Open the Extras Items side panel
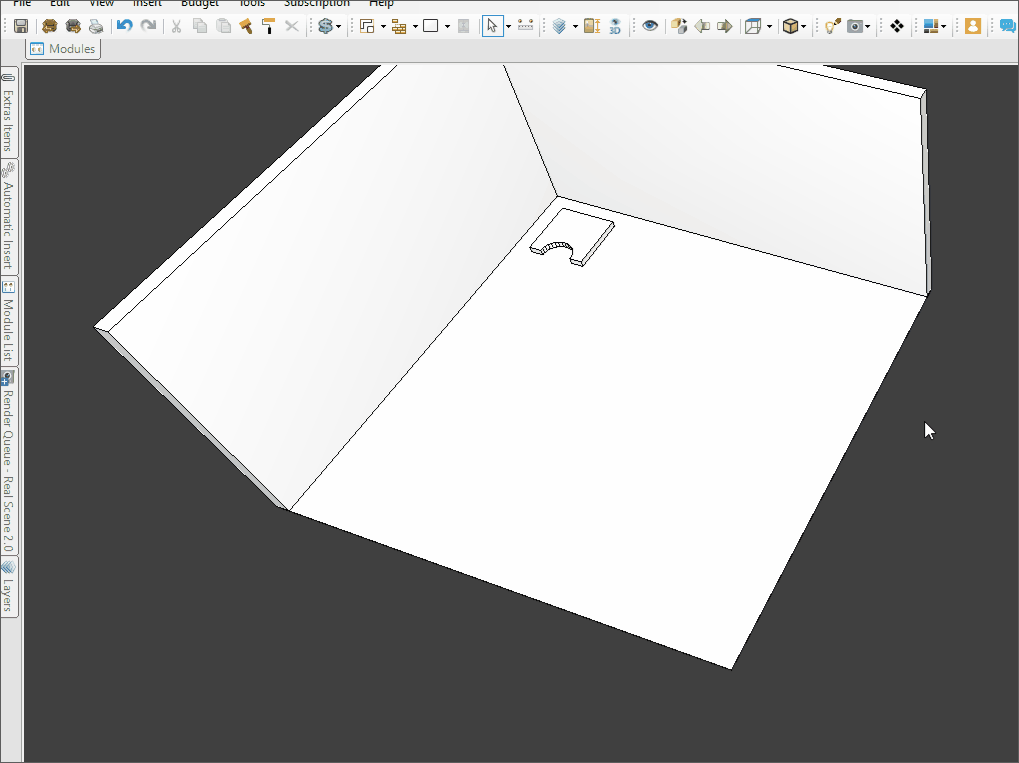 point(8,112)
